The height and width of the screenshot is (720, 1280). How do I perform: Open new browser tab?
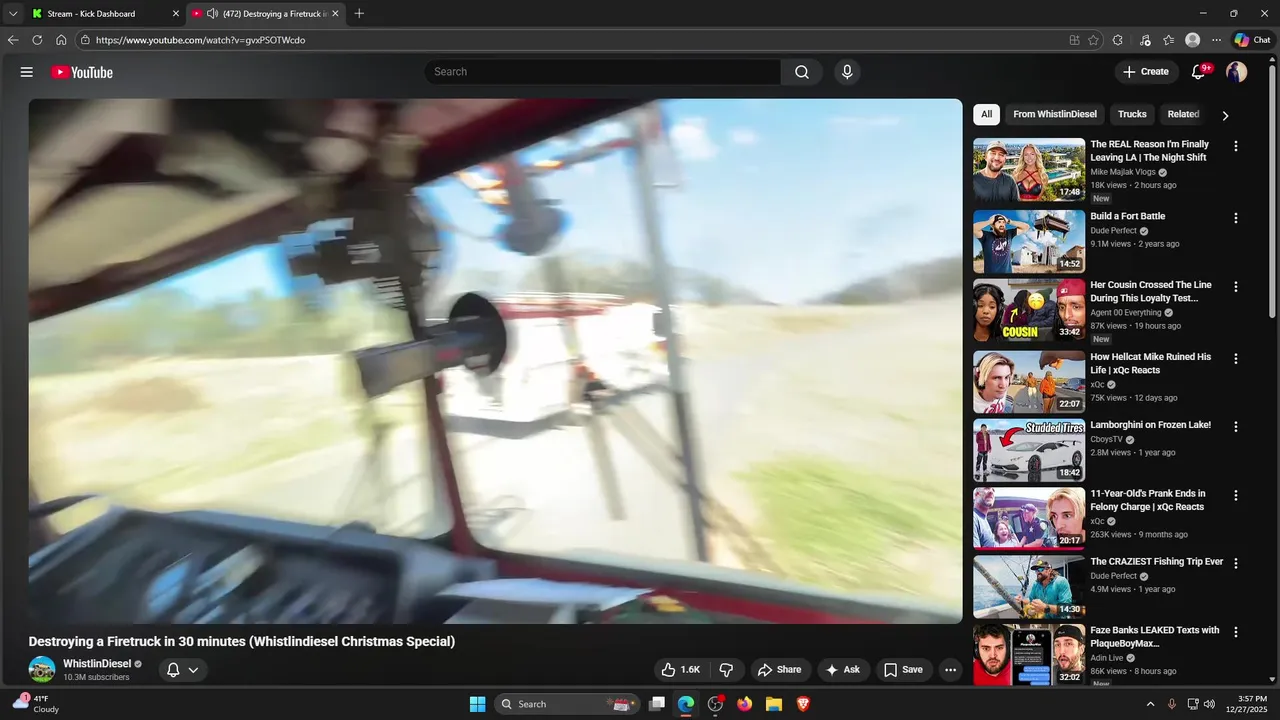[359, 13]
